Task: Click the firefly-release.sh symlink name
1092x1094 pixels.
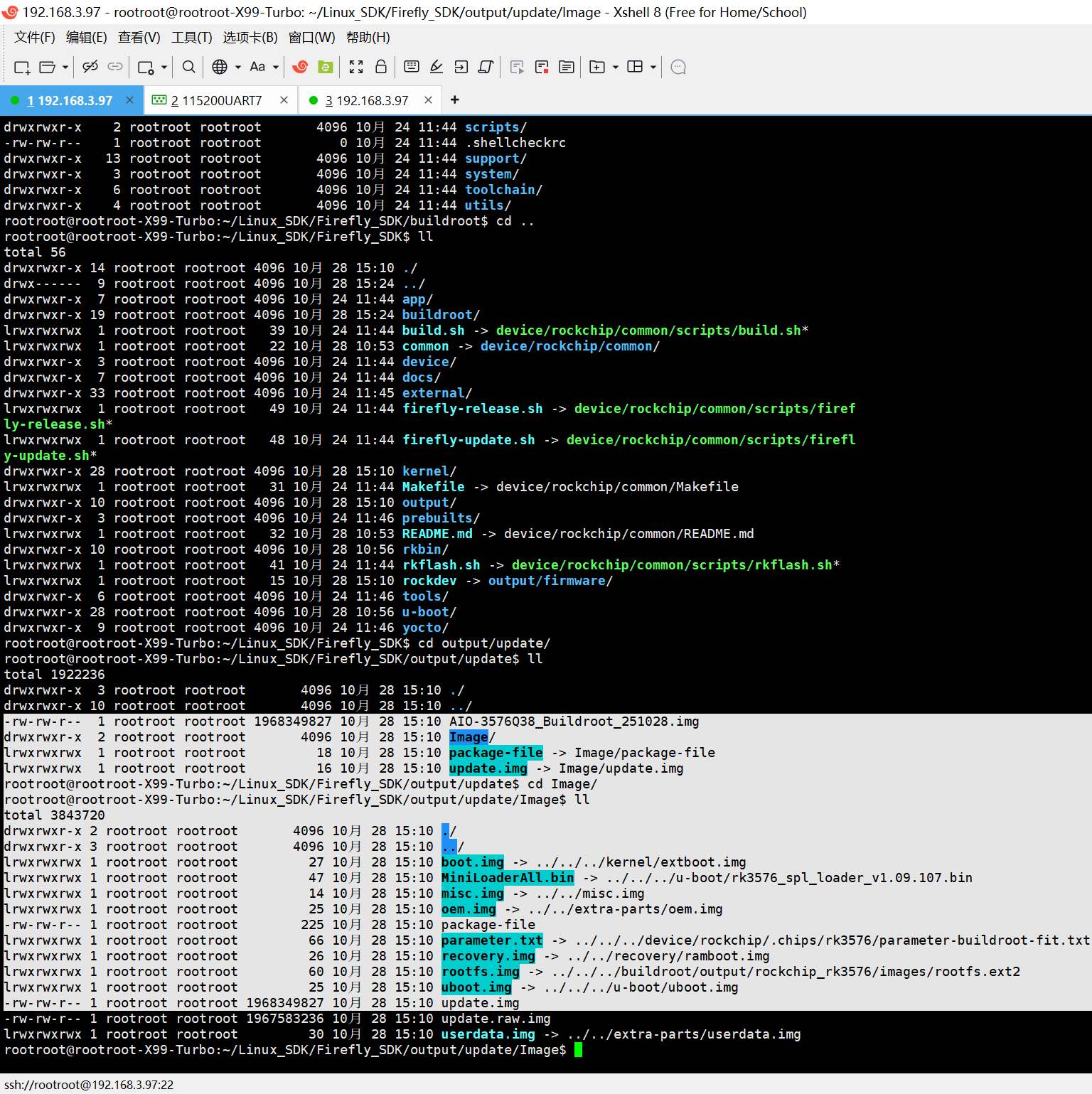Action: coord(473,409)
